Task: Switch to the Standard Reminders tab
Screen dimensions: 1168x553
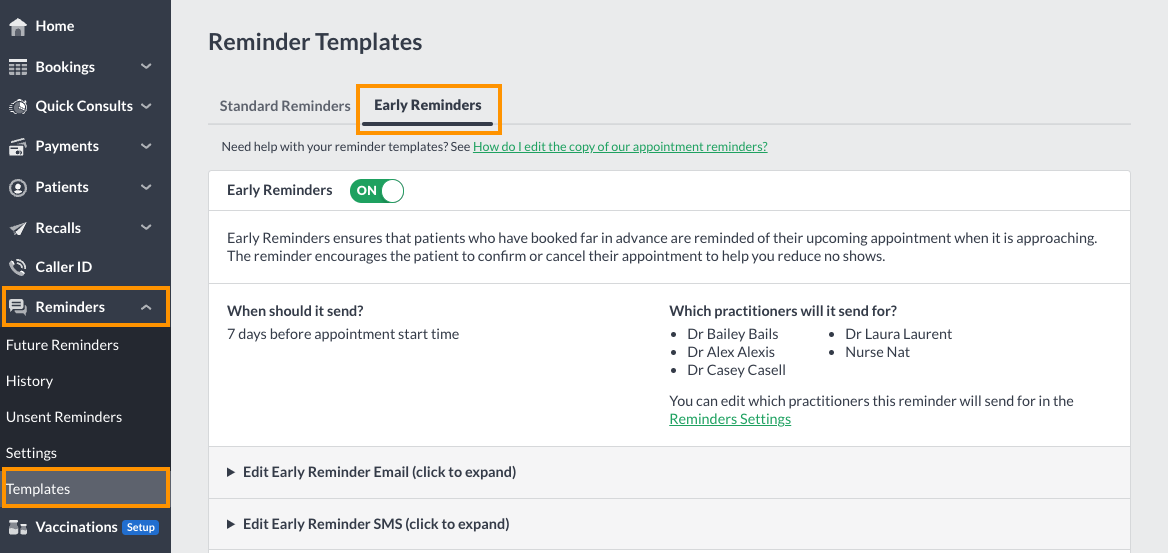Action: point(285,106)
